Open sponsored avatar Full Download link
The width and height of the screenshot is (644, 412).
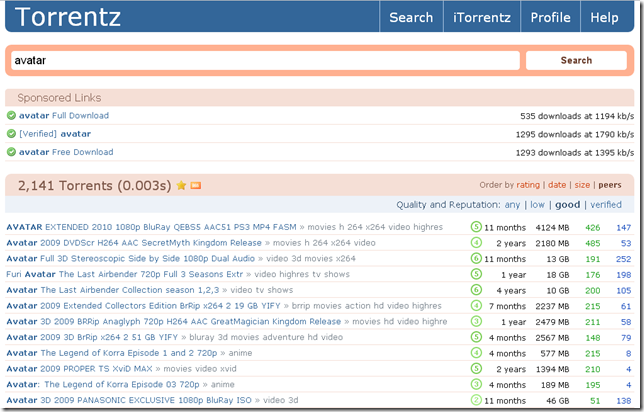click(x=64, y=115)
